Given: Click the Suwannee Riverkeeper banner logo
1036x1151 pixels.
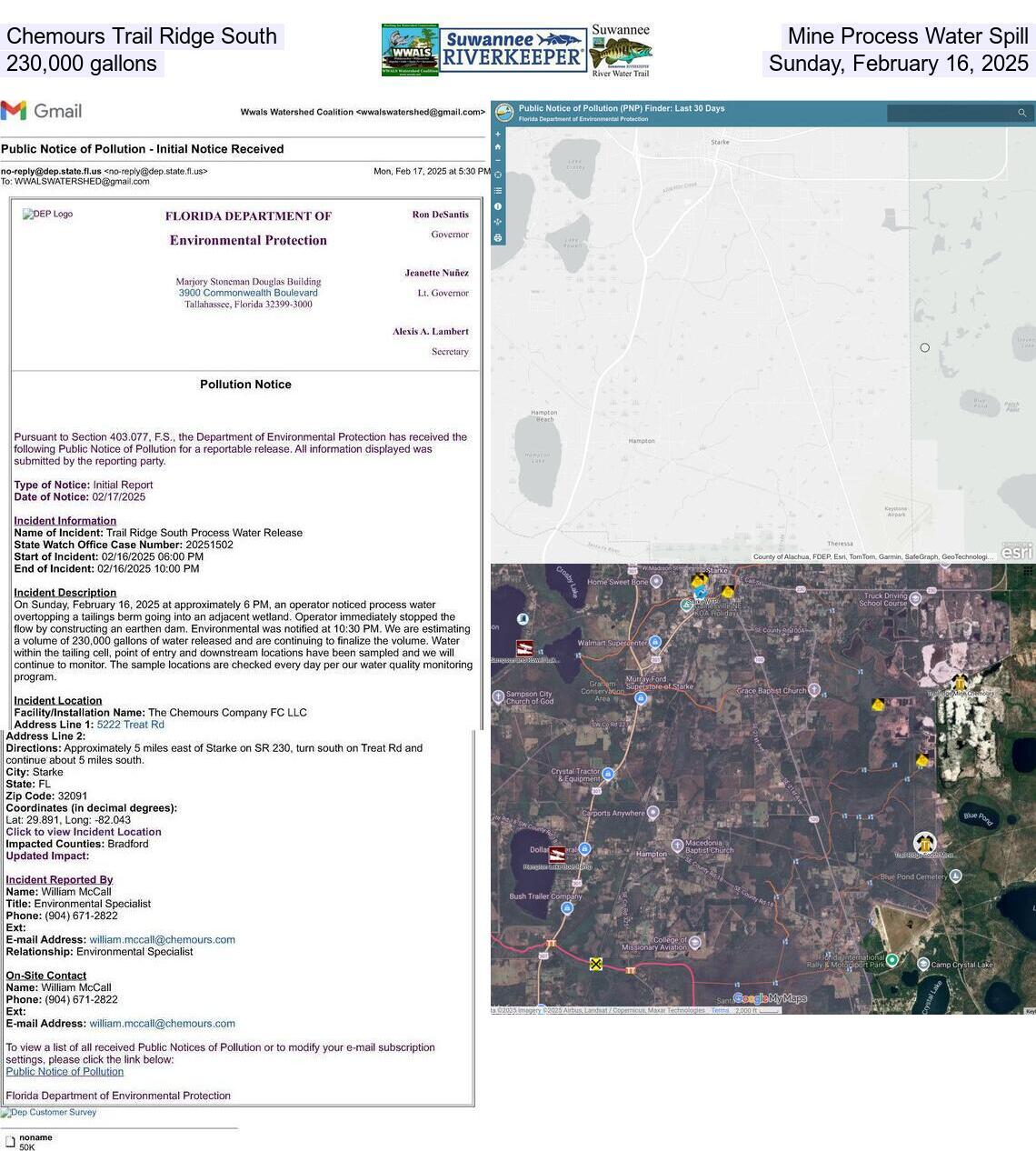Looking at the screenshot, I should pos(514,50).
